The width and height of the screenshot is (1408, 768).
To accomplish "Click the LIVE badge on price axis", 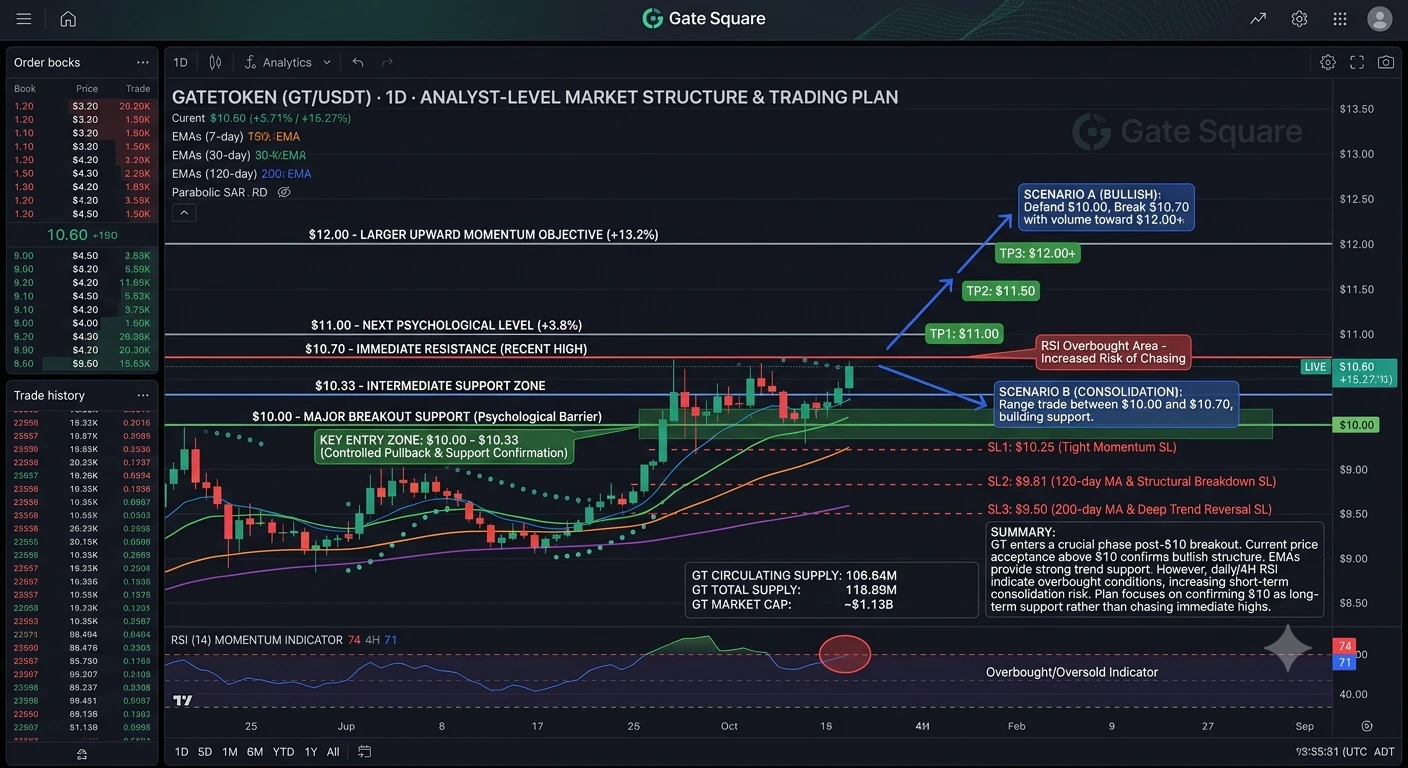I will (1315, 367).
